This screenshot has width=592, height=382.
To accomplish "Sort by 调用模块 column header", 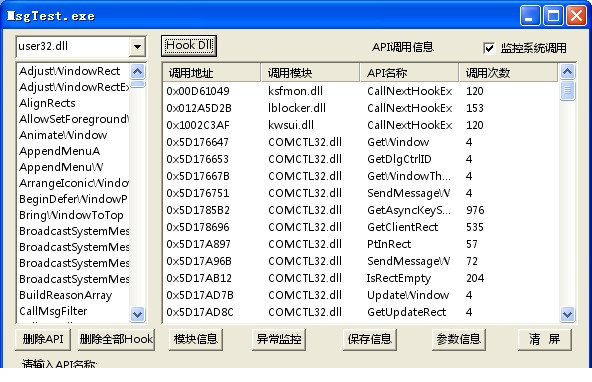I will pyautogui.click(x=310, y=73).
